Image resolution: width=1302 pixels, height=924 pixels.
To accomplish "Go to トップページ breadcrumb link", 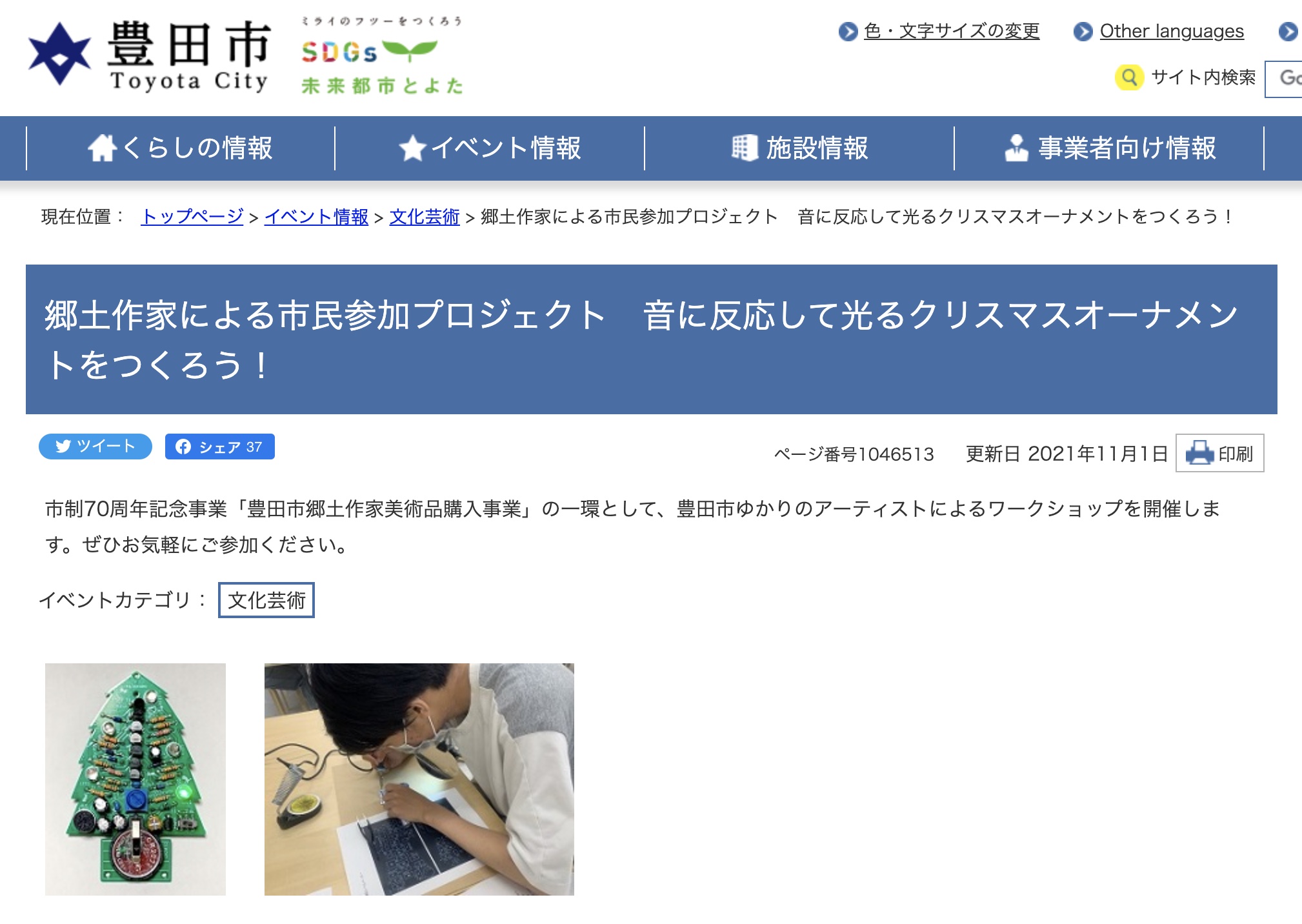I will pyautogui.click(x=192, y=217).
